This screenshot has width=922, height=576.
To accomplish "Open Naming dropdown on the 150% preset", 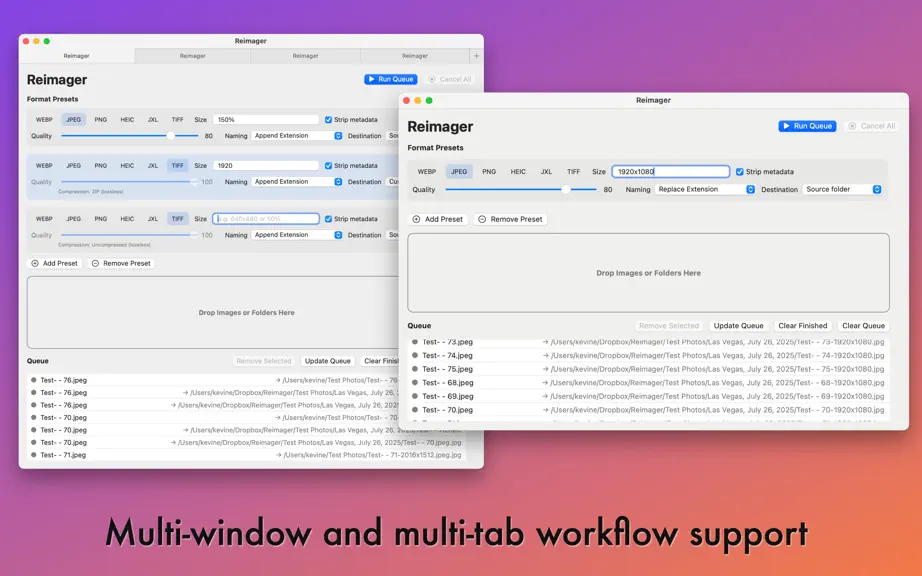I will [297, 136].
